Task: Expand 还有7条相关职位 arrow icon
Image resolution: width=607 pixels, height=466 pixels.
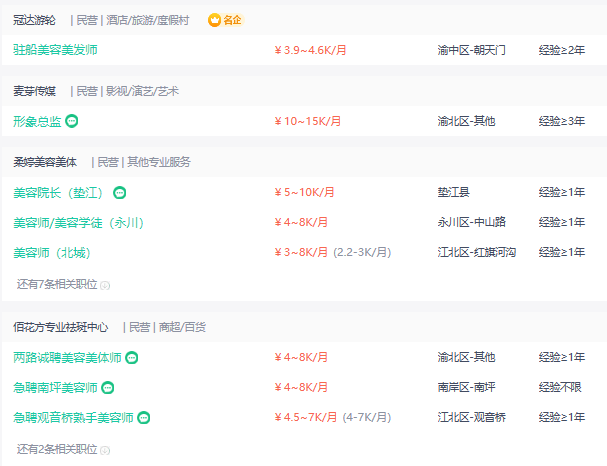Action: 105,286
